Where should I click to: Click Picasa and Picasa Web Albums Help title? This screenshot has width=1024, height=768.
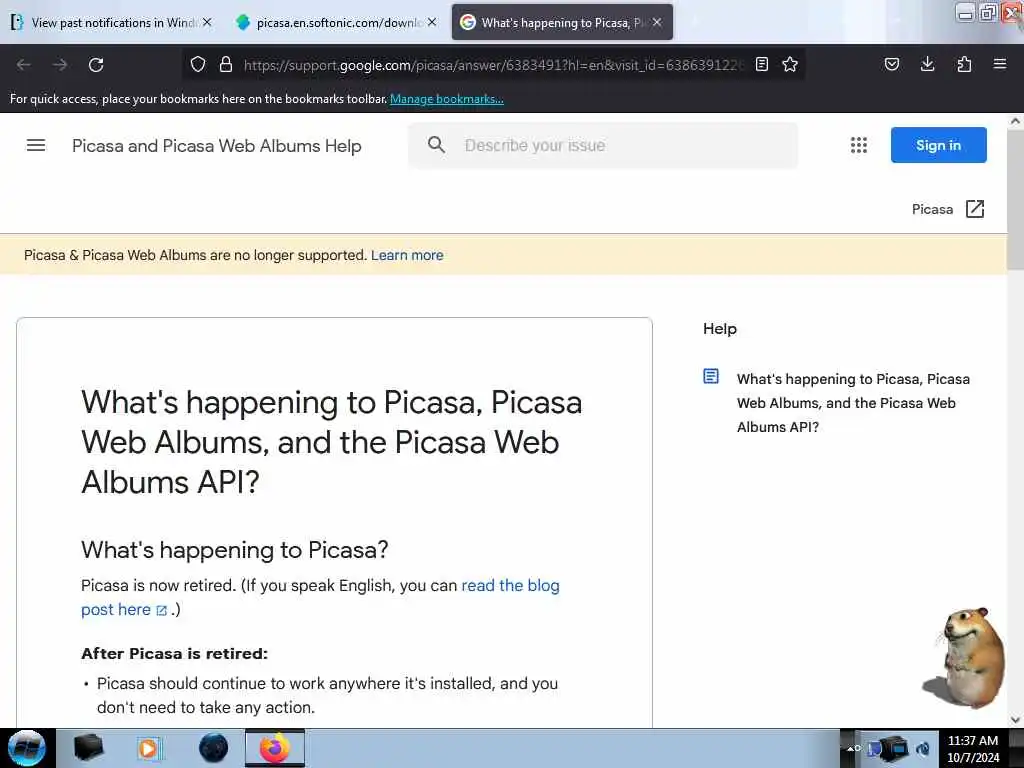(217, 146)
